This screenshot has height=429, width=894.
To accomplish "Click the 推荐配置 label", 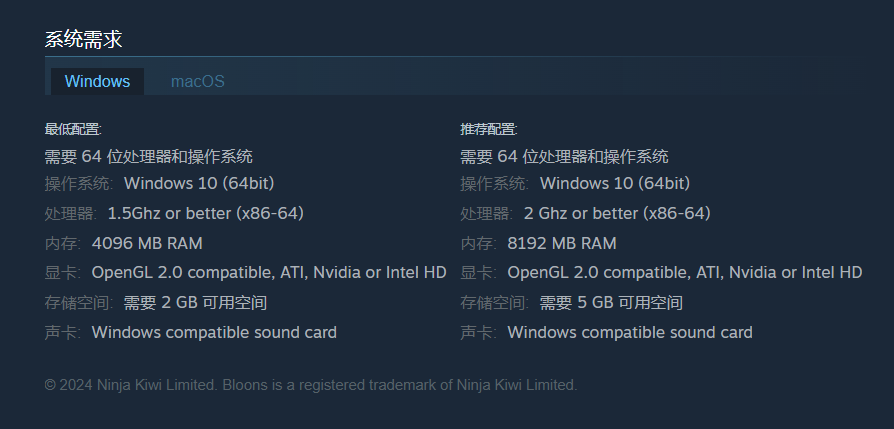I will pyautogui.click(x=488, y=129).
